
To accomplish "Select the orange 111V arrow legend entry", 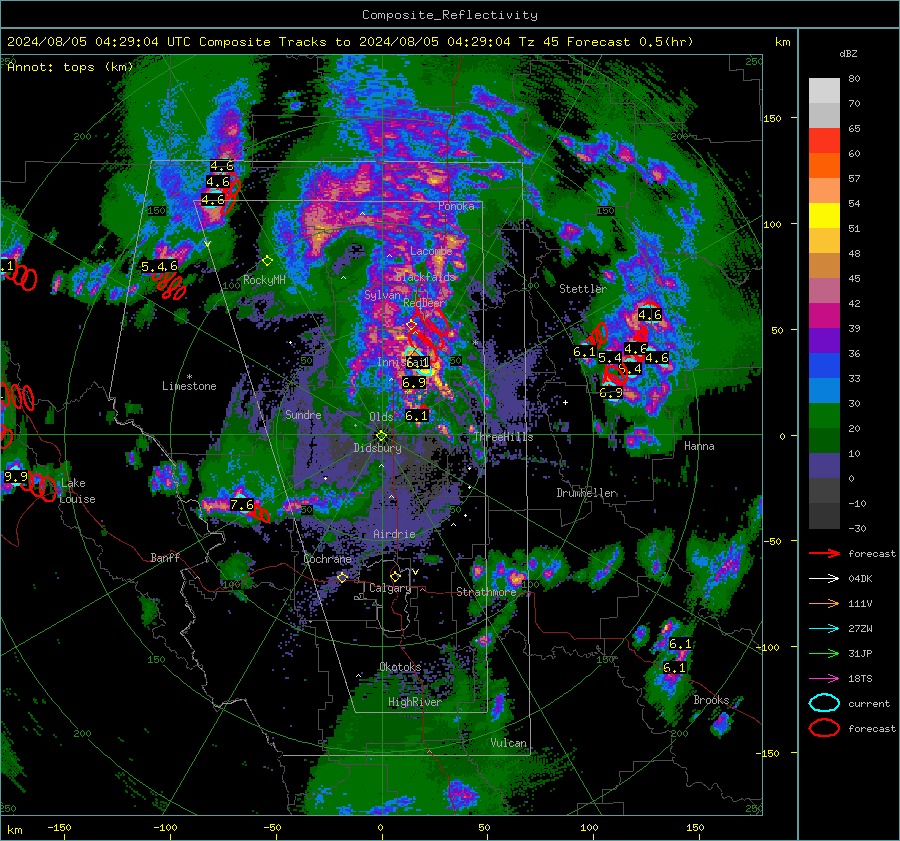I will 824,603.
